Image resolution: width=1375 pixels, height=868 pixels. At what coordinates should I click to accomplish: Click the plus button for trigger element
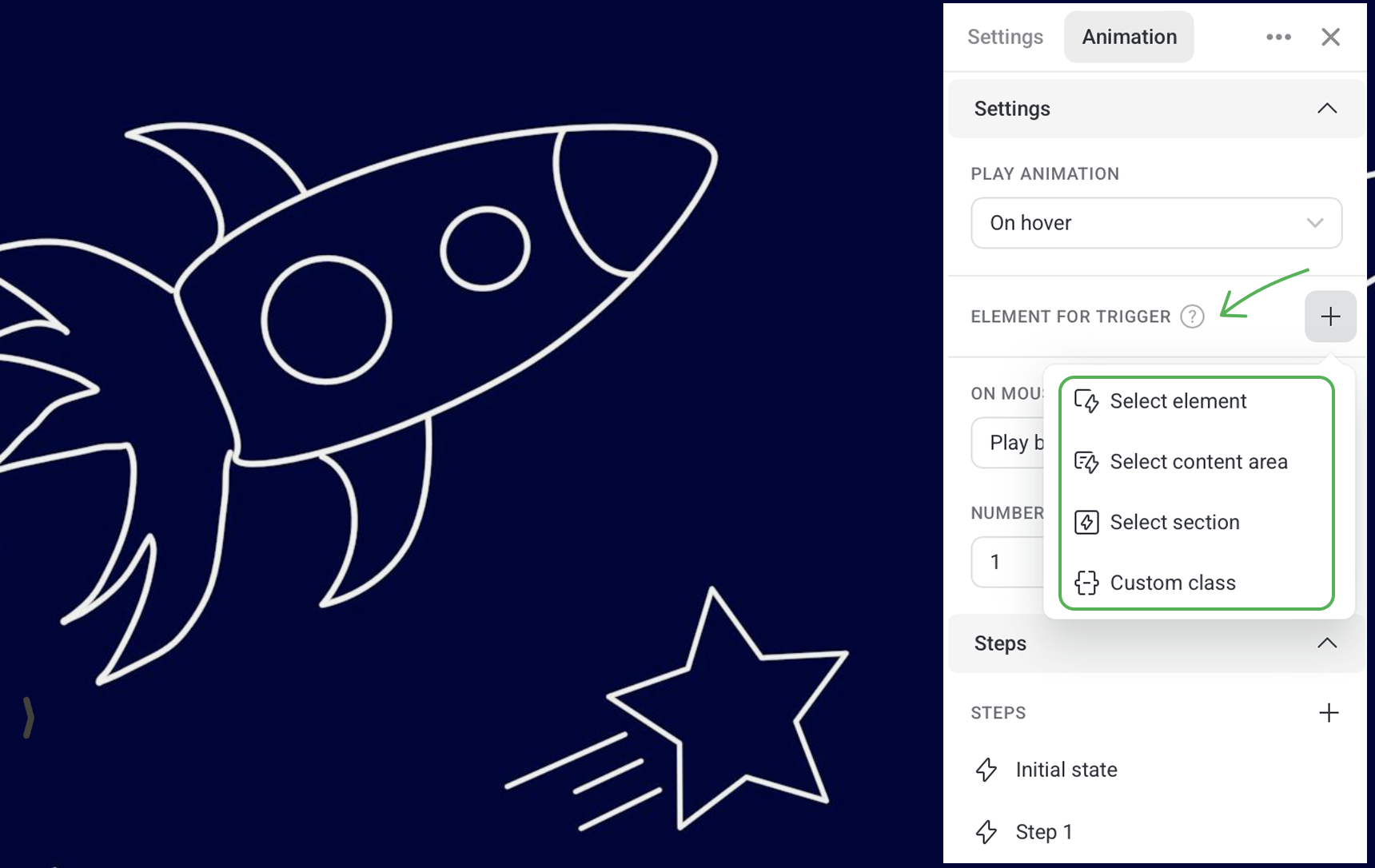pos(1330,317)
